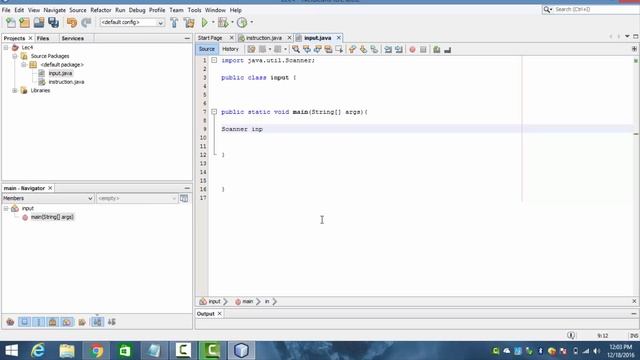Screen dimensions: 640x360
Task: Toggle Show Inherited Members in Navigator
Action: 10,322
